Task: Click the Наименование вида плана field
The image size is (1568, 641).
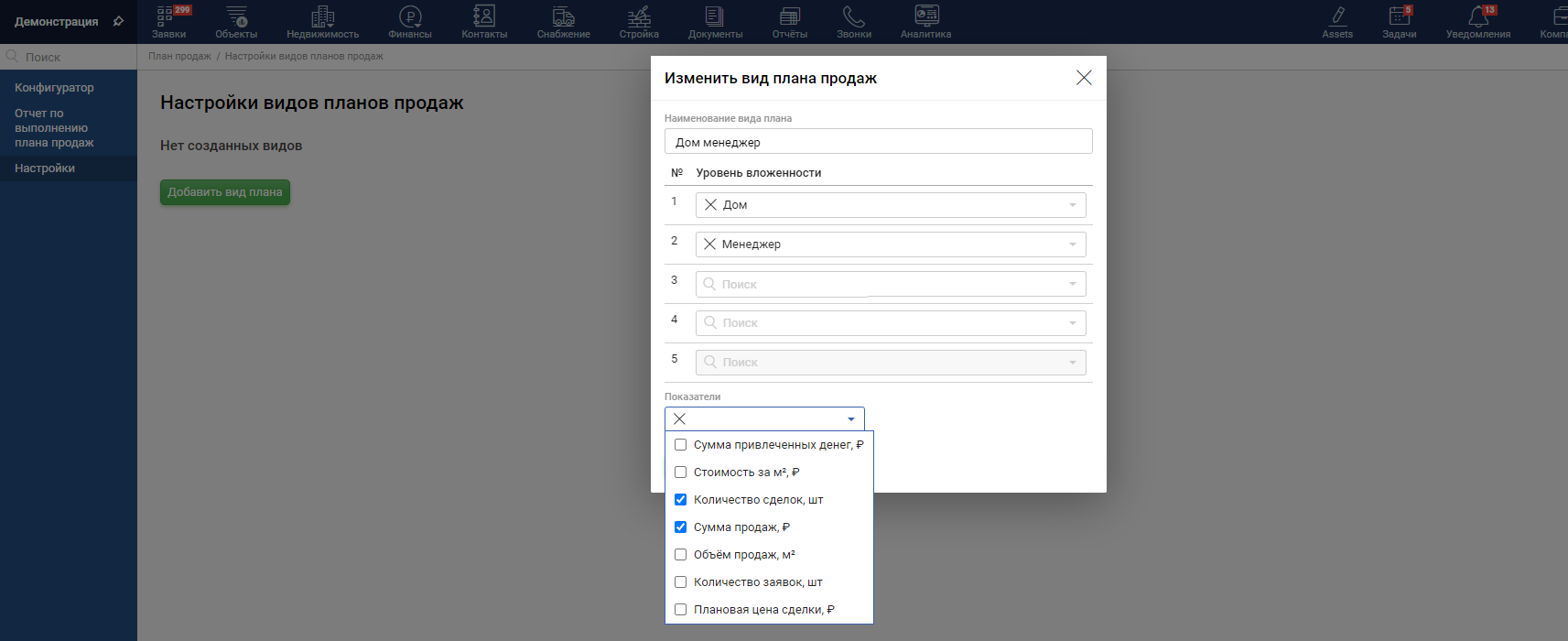Action: (878, 142)
